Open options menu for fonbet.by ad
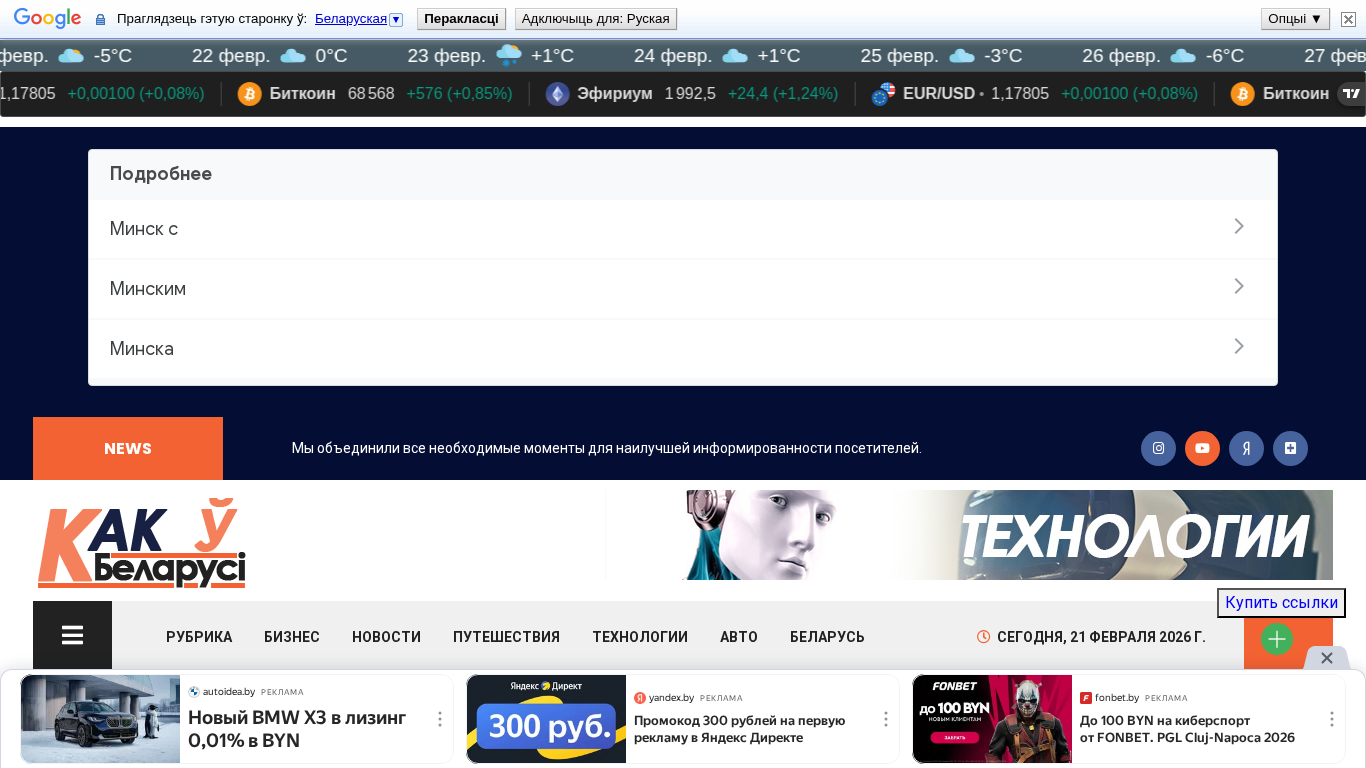Screen dimensions: 1366x768 pos(1332,719)
